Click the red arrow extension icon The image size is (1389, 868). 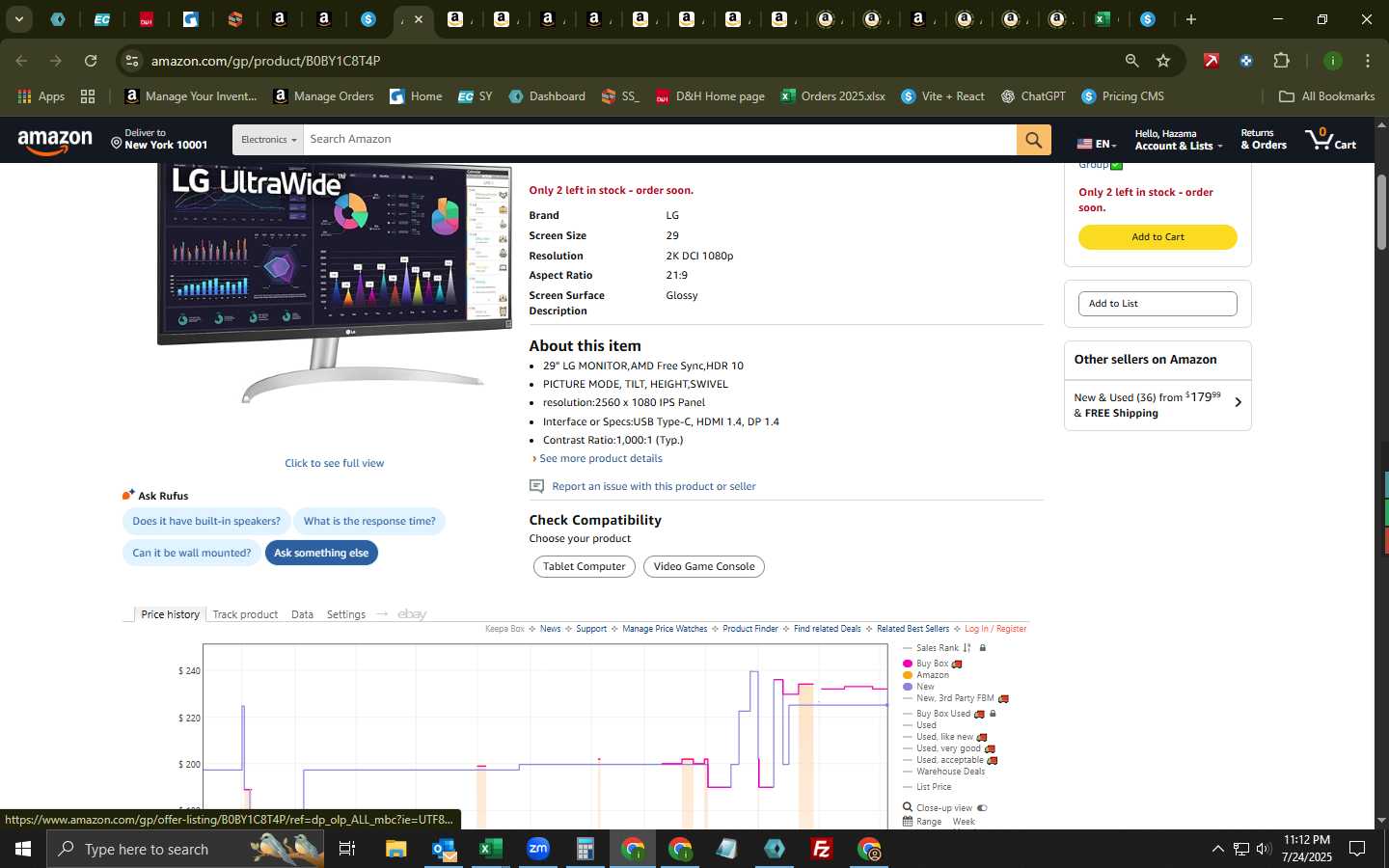[x=1211, y=61]
